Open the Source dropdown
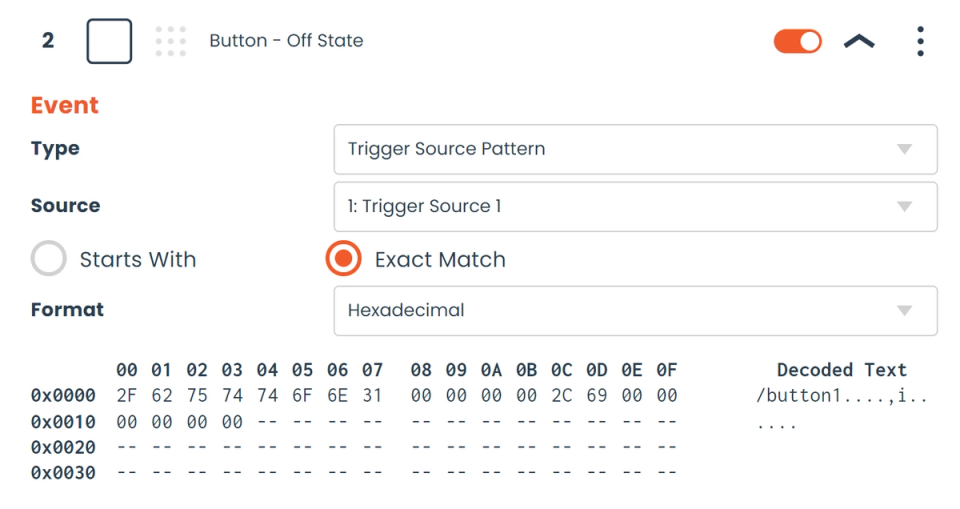Image resolution: width=960 pixels, height=509 pixels. coord(635,206)
